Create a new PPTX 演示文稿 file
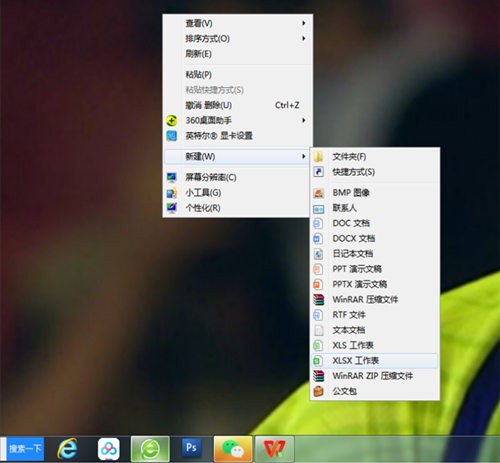This screenshot has width=500, height=463. (x=375, y=284)
